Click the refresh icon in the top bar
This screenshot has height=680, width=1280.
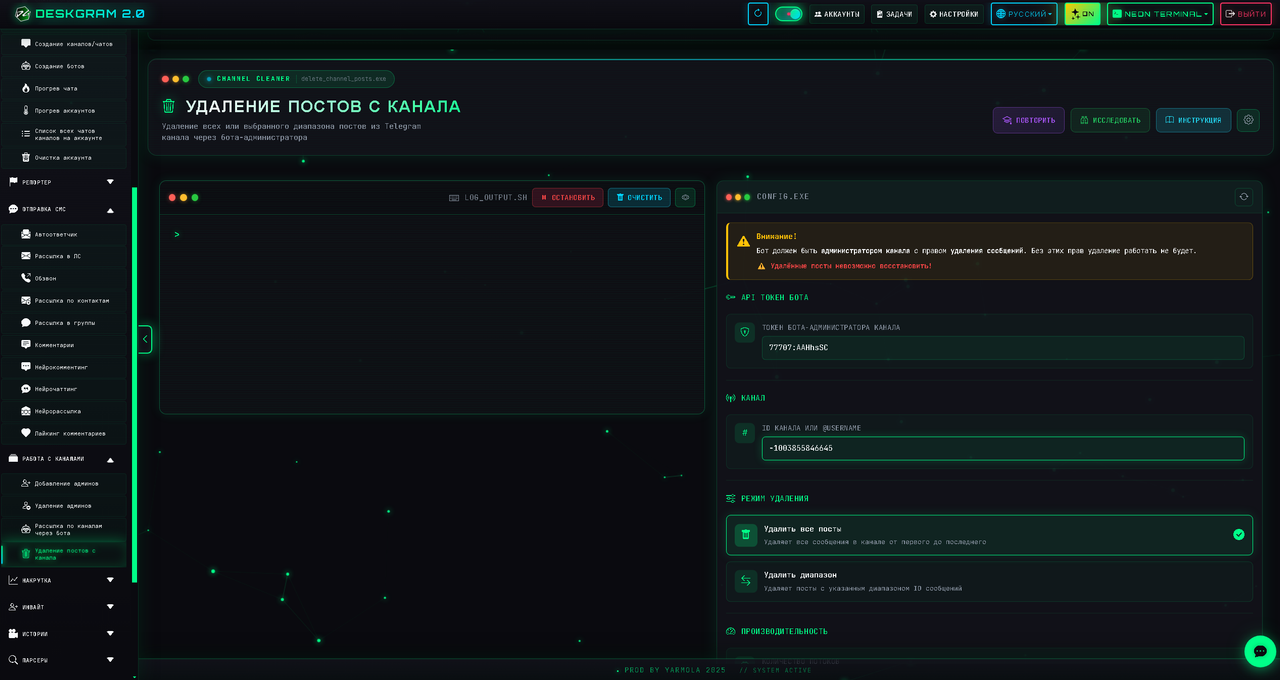coord(758,14)
